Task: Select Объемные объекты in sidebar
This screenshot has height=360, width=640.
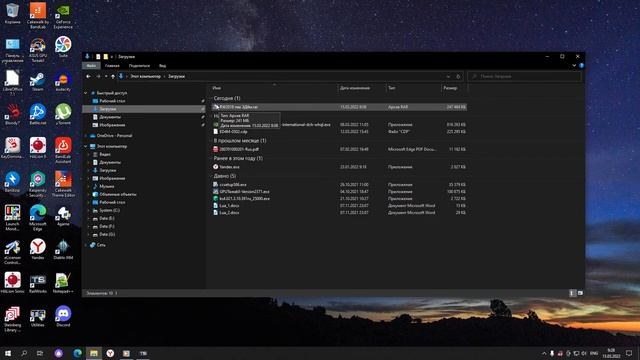Action: pyautogui.click(x=118, y=194)
